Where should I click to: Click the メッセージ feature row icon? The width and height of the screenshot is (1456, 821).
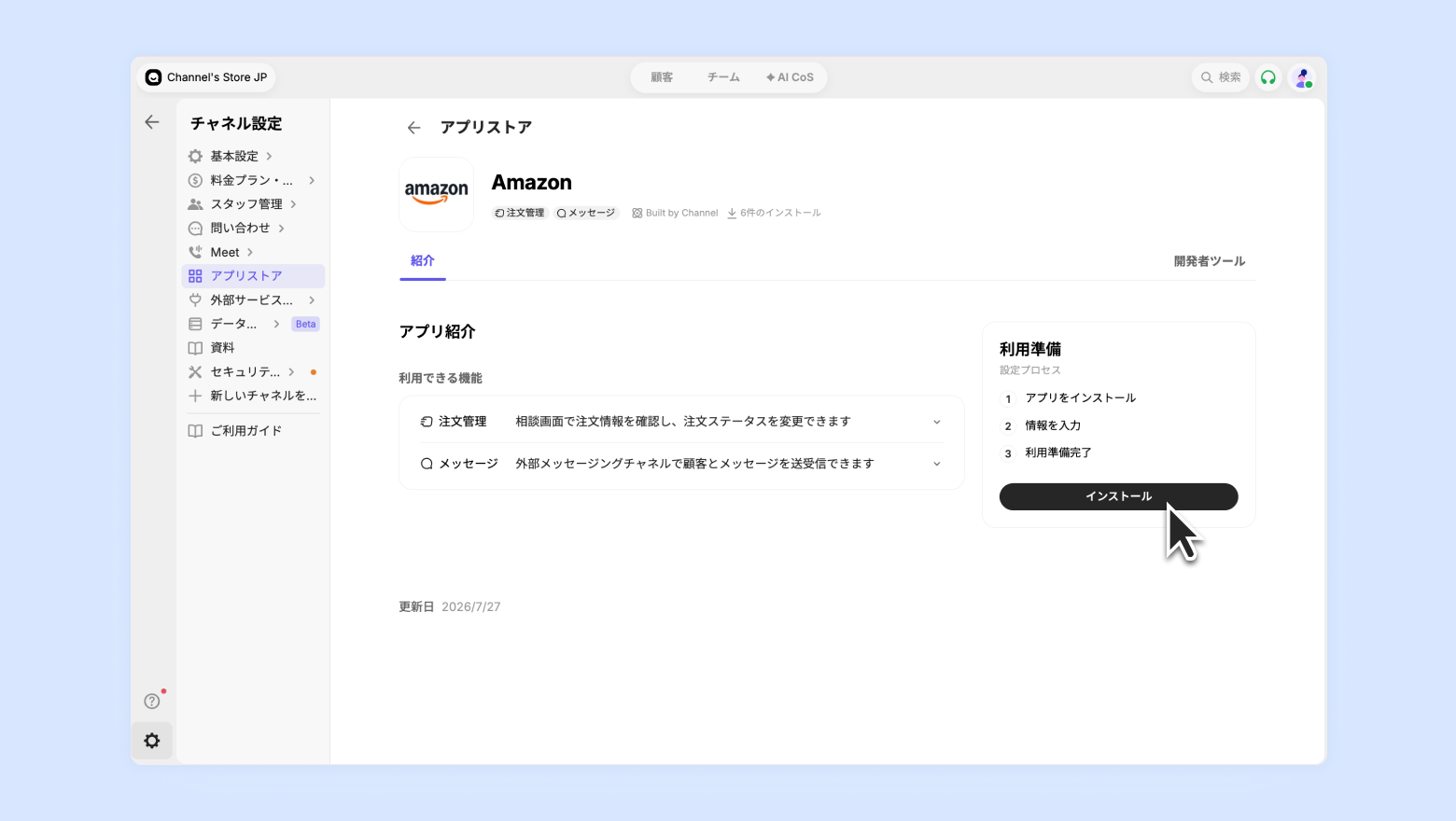coord(427,464)
